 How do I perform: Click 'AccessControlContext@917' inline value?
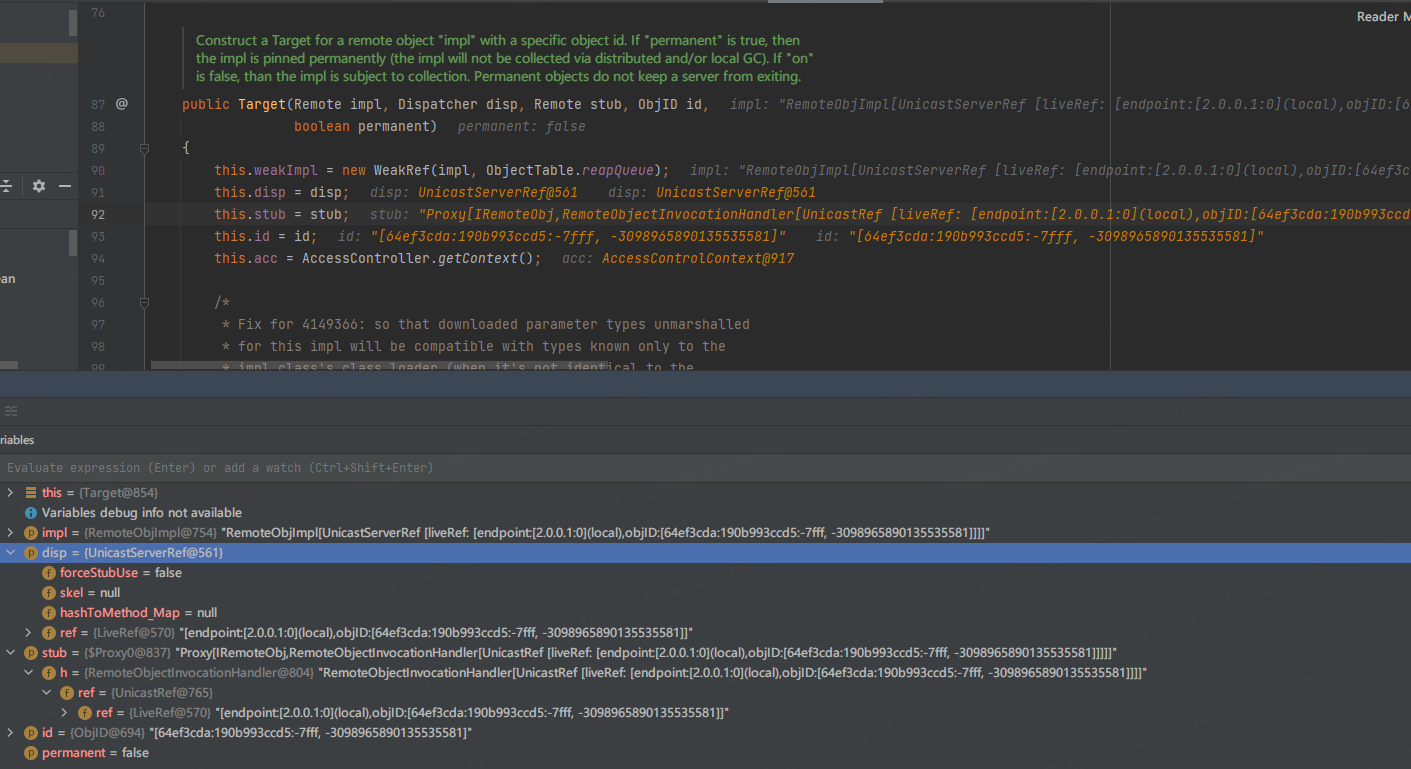[698, 258]
